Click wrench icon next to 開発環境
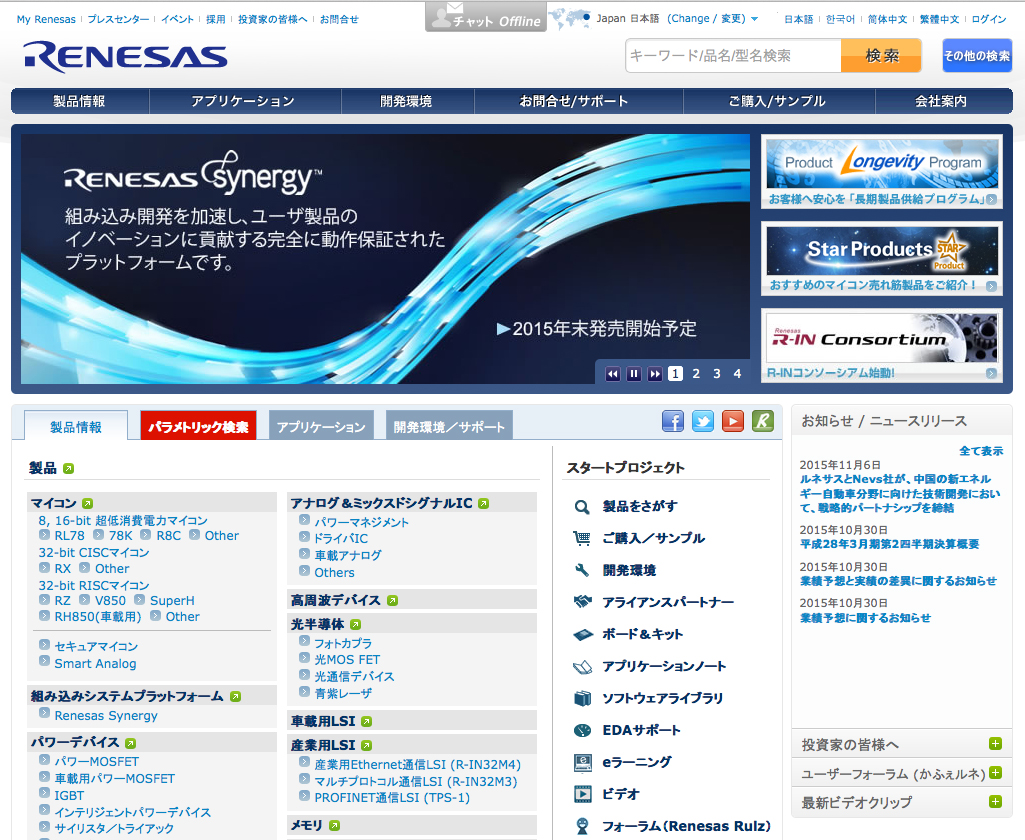Viewport: 1025px width, 840px height. click(x=582, y=570)
